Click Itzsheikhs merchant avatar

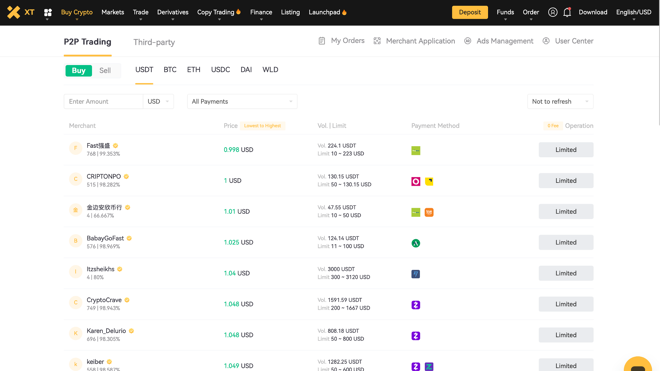point(75,272)
